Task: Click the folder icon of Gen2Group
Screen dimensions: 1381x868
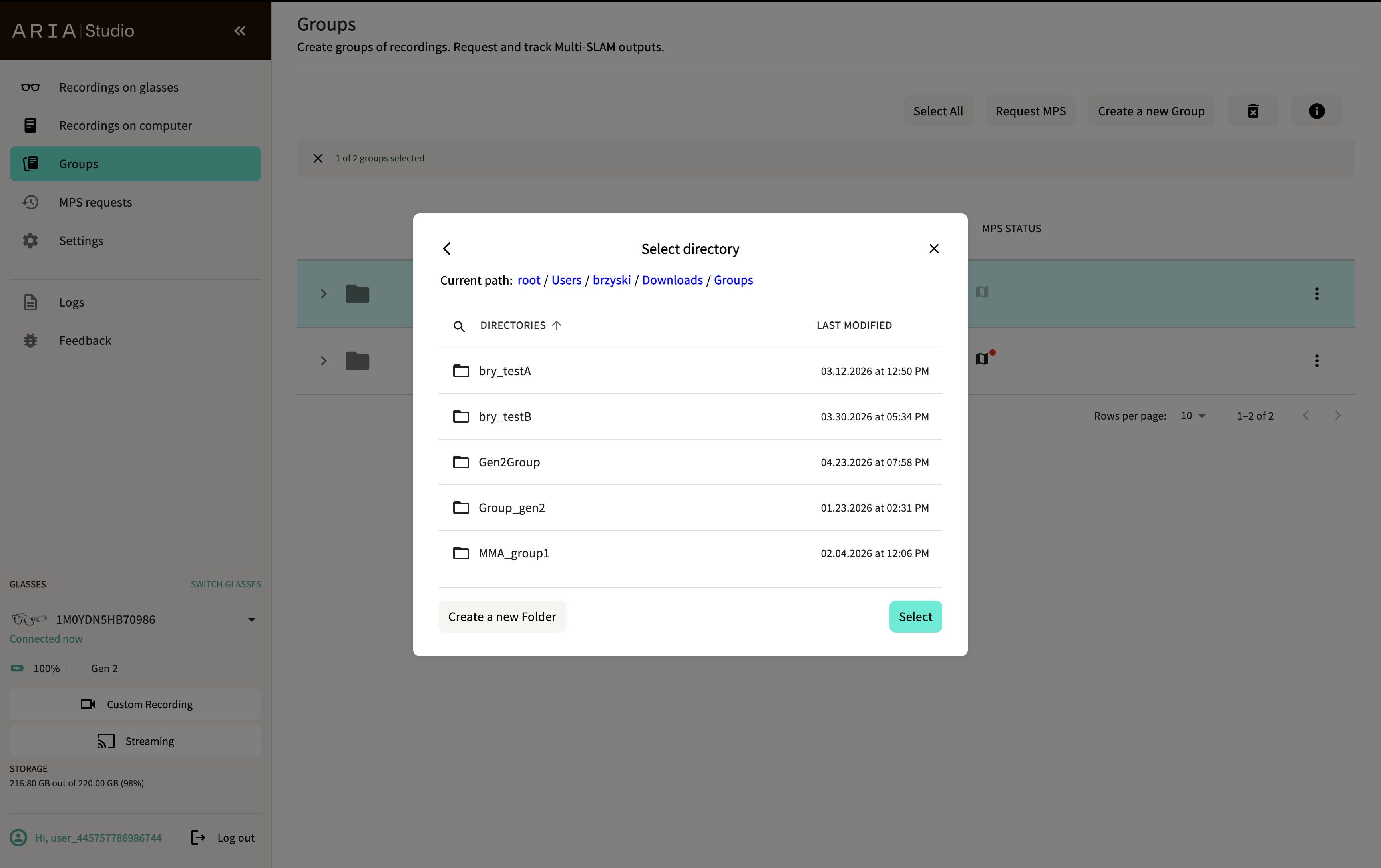Action: [461, 462]
